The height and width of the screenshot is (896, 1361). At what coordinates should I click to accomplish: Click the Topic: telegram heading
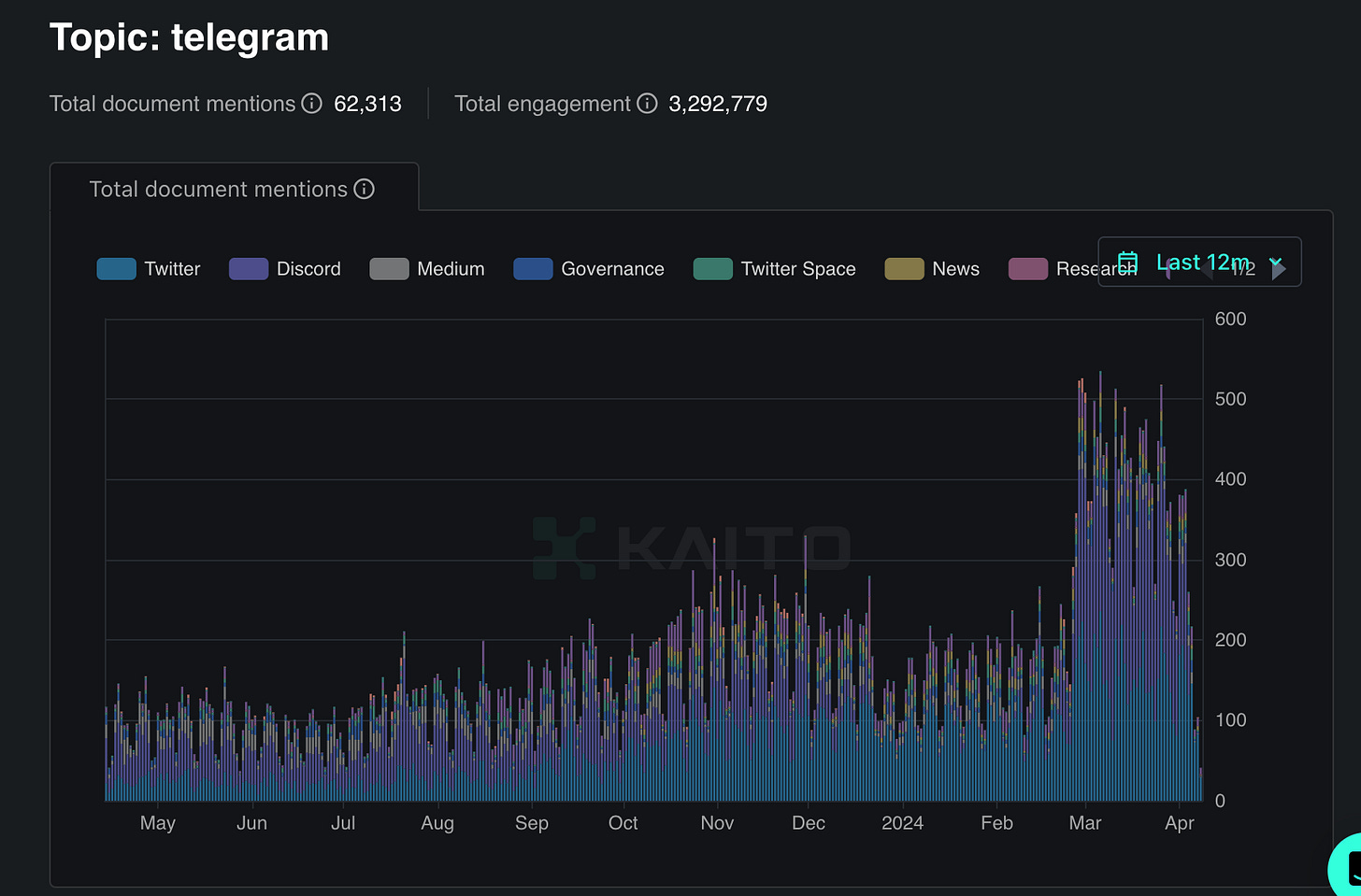(189, 37)
